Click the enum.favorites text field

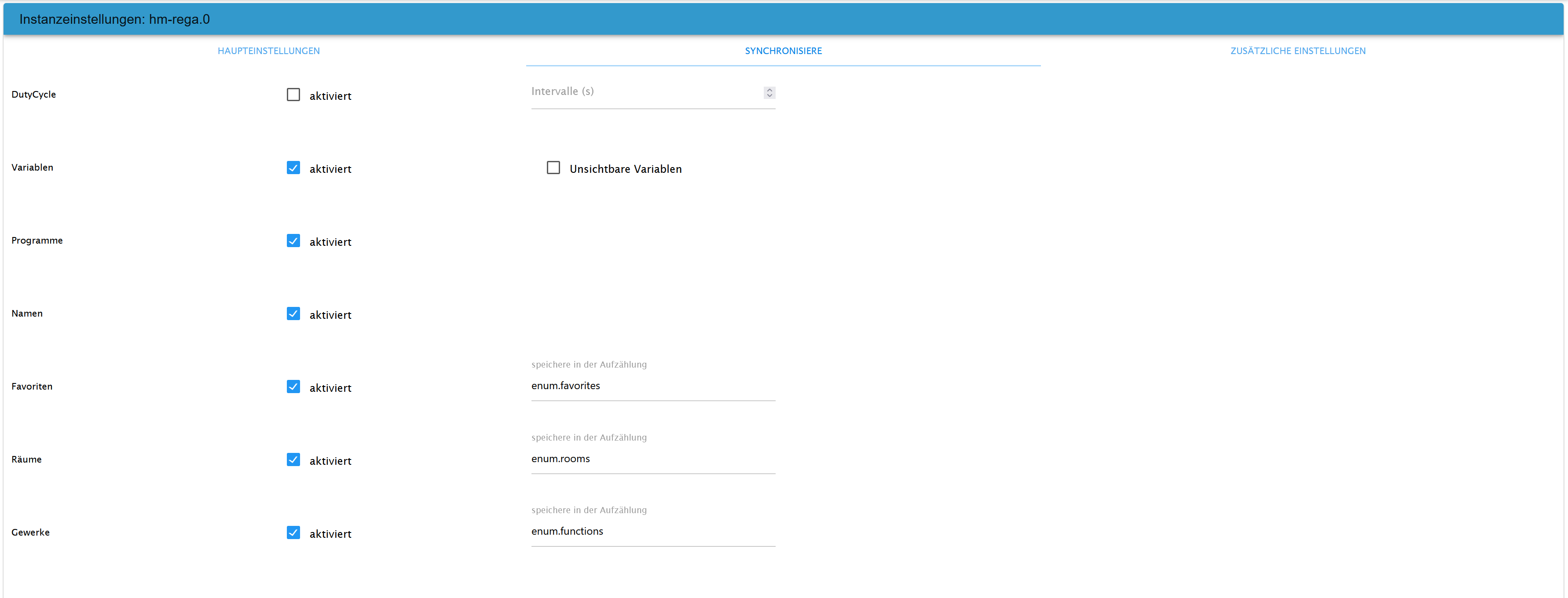[652, 386]
